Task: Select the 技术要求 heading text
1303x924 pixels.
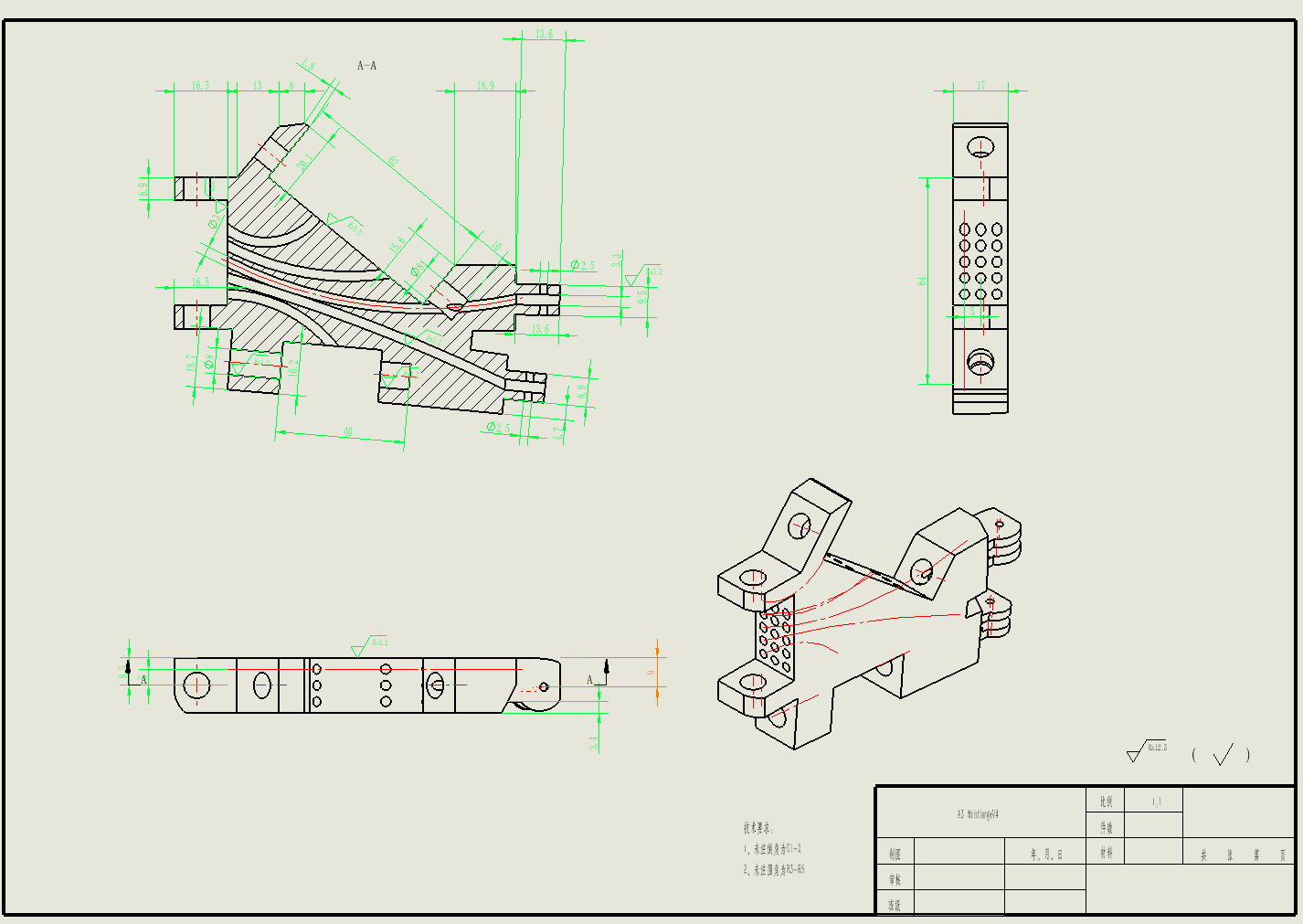Action: click(757, 828)
